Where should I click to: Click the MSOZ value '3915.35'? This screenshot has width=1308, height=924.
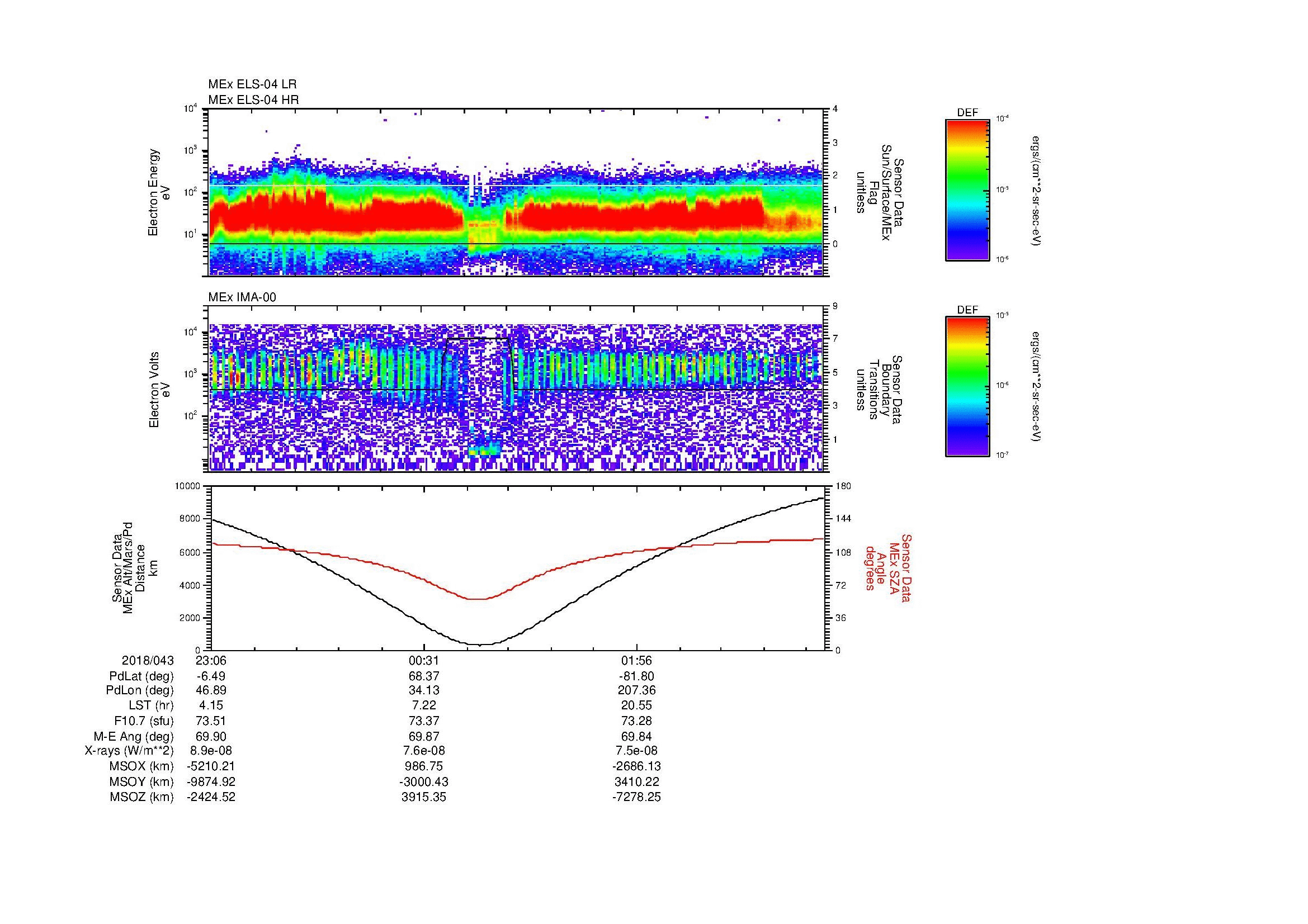click(424, 797)
